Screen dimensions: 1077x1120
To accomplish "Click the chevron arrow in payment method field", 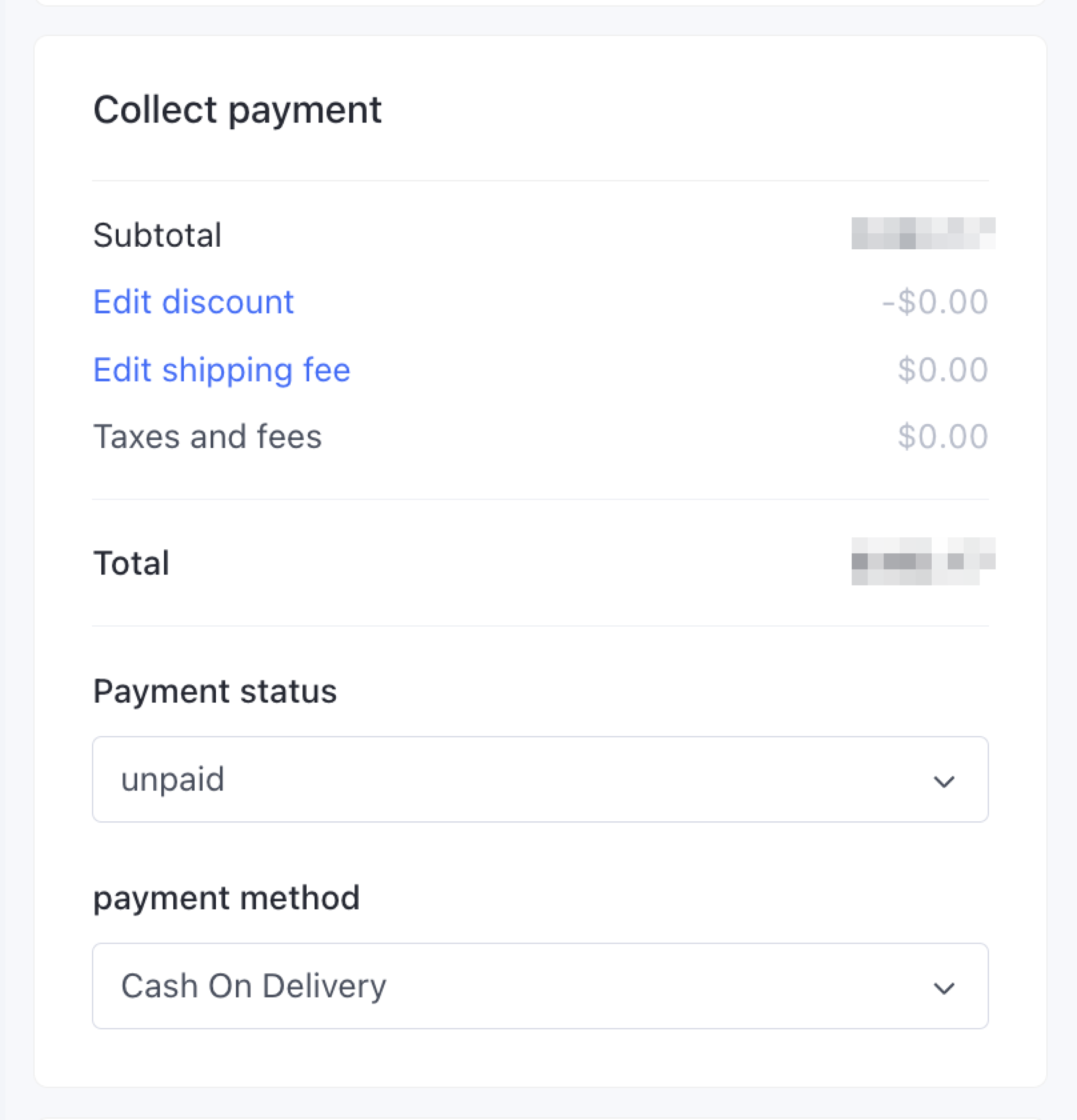I will point(943,988).
